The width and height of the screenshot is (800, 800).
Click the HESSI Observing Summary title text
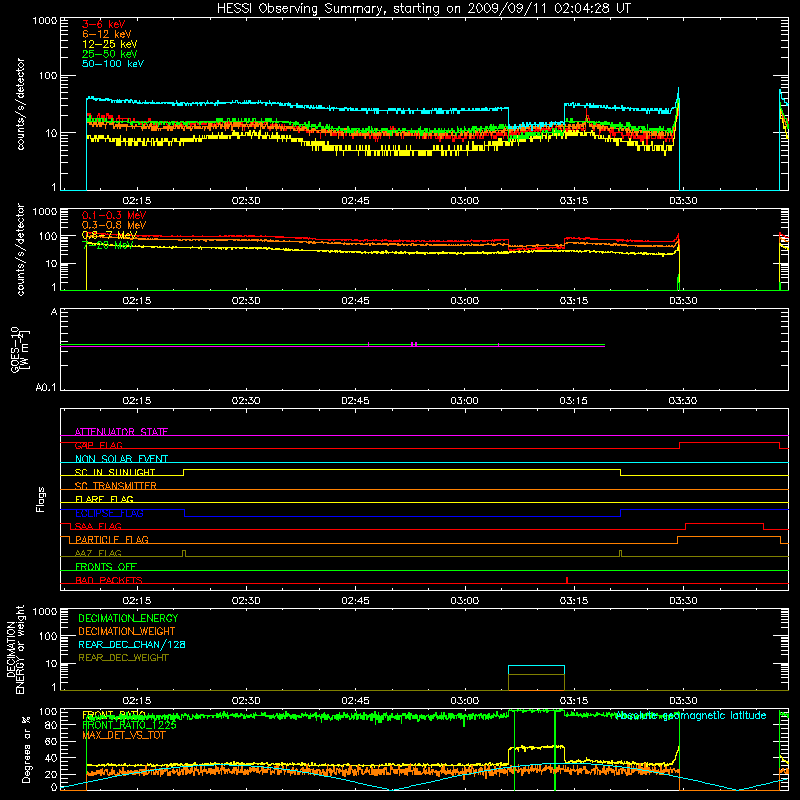click(423, 9)
